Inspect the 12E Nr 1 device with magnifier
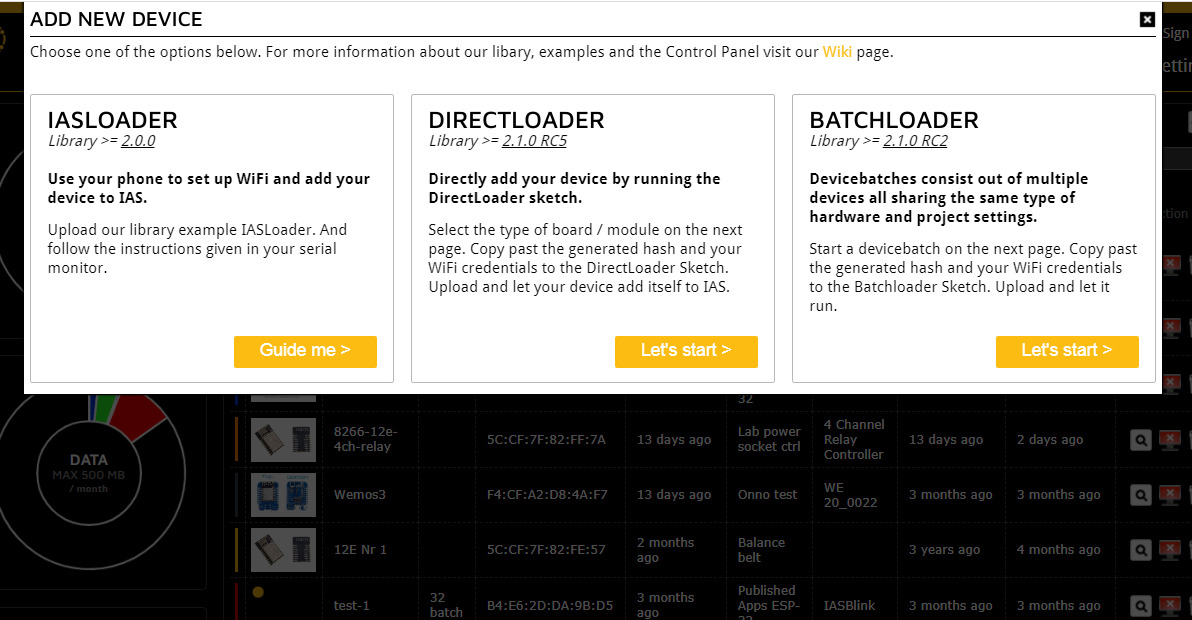This screenshot has width=1192, height=620. pyautogui.click(x=1140, y=550)
